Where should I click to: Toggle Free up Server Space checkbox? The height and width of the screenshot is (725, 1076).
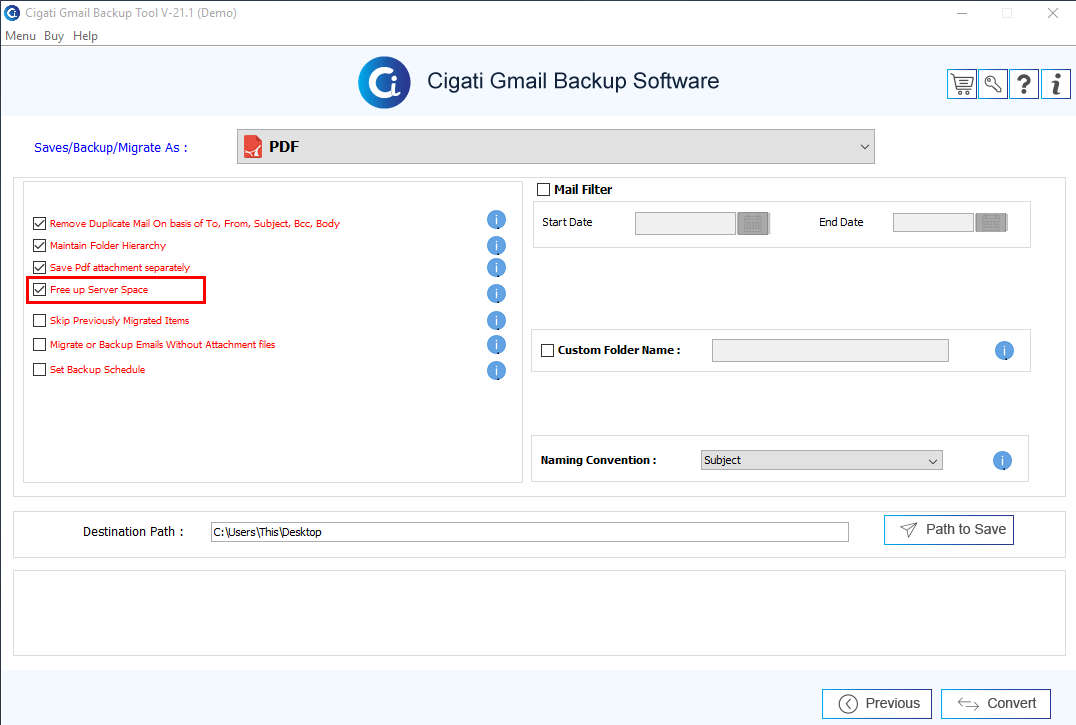pos(40,289)
